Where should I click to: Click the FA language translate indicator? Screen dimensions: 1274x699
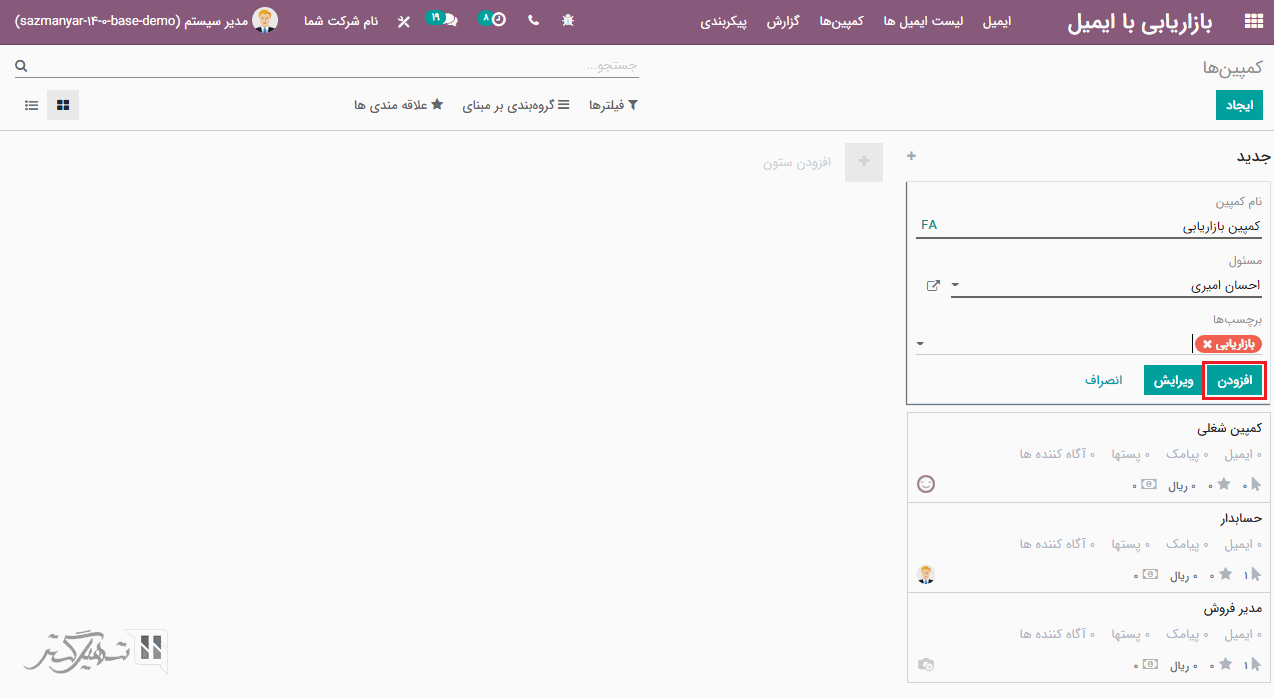929,225
